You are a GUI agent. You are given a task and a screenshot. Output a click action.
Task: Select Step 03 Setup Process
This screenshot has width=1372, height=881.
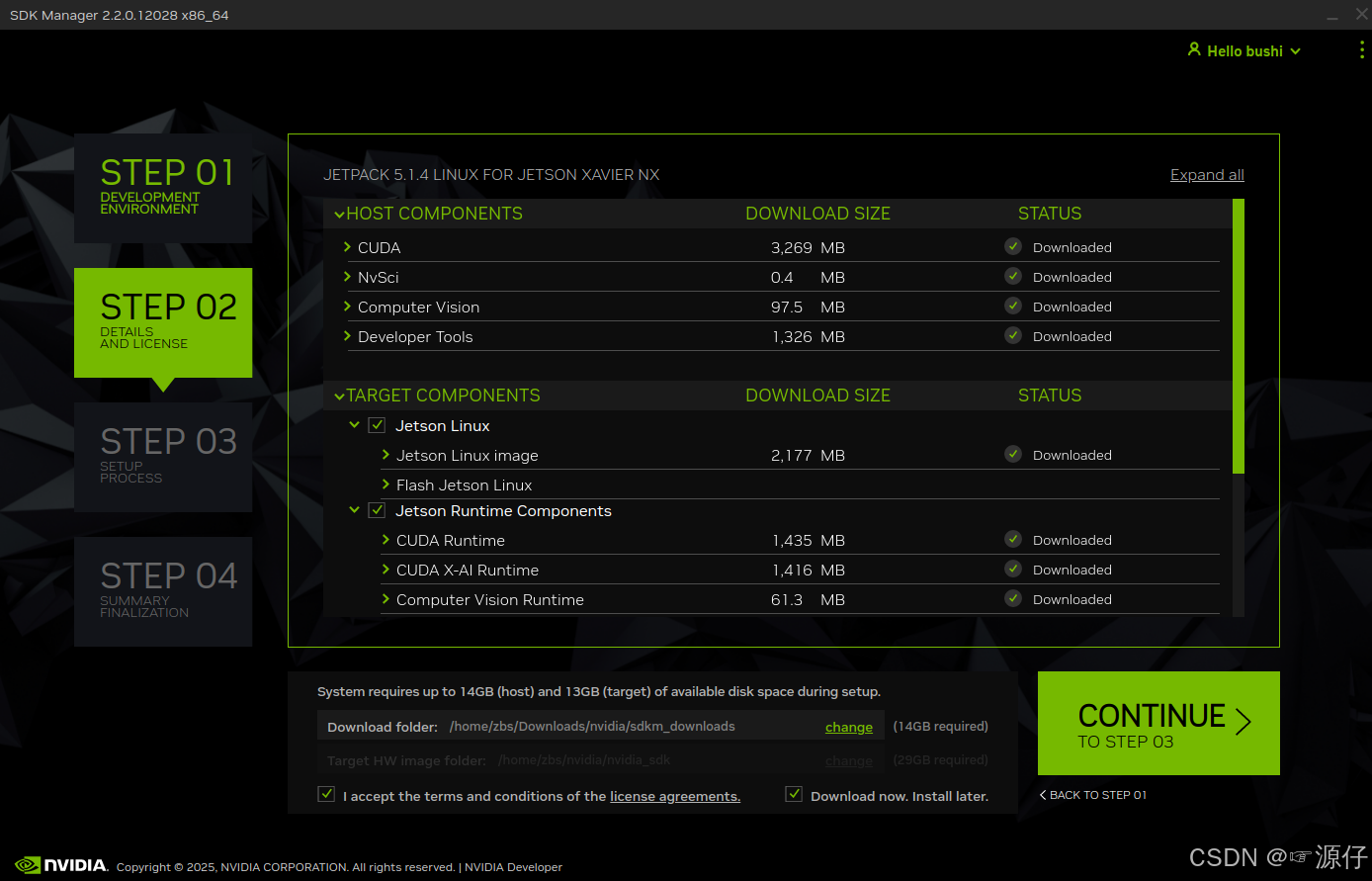coord(163,457)
